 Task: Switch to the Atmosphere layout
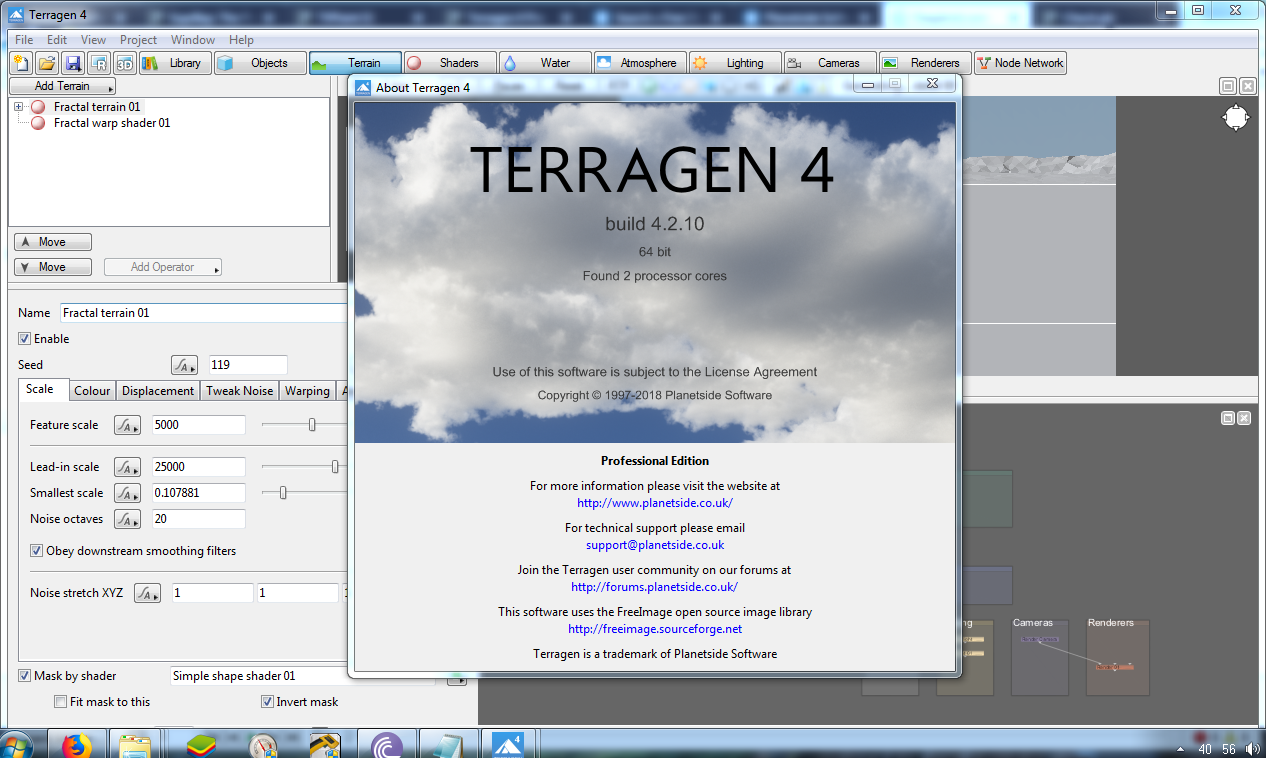640,63
